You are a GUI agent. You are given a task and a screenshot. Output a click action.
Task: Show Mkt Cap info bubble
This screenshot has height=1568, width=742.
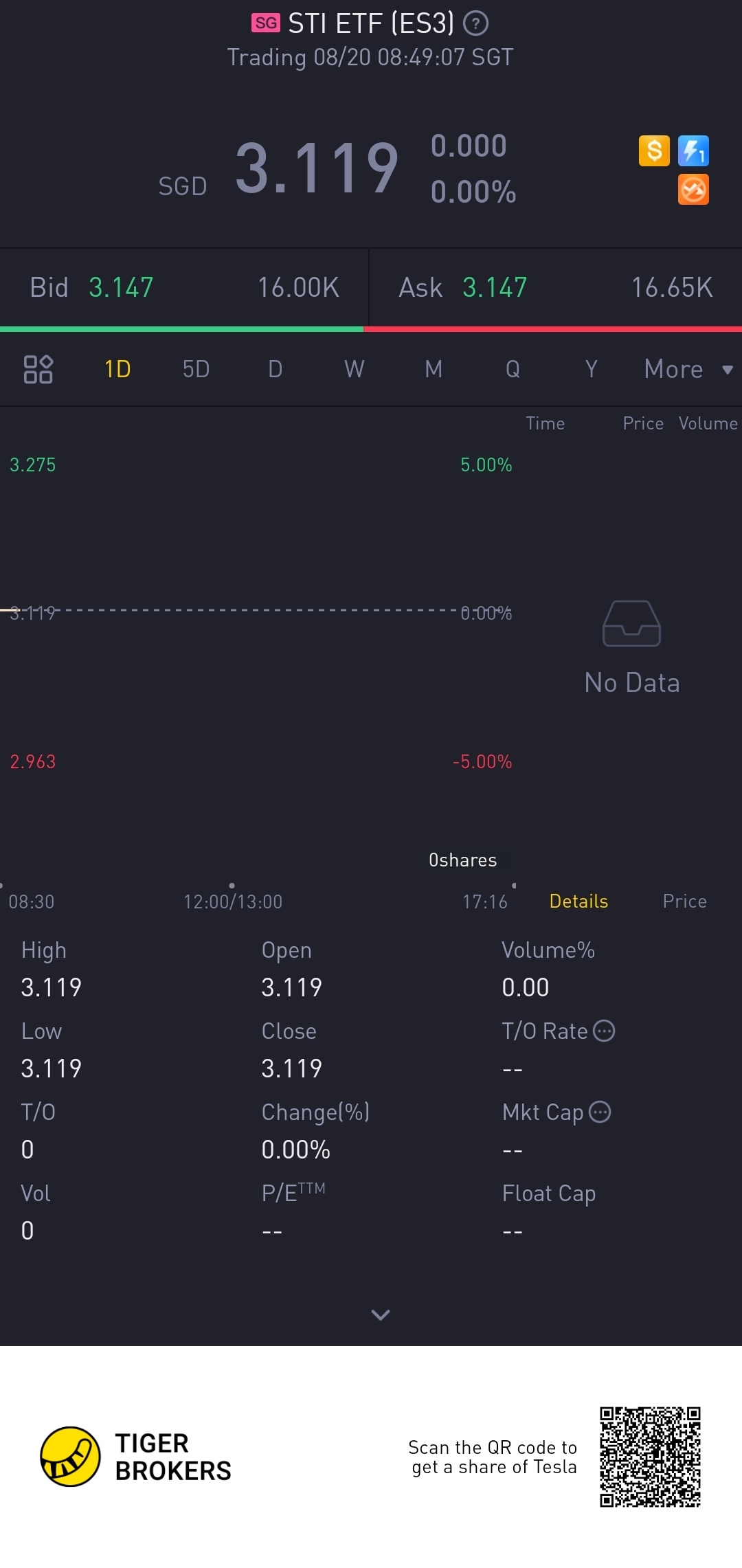(600, 1112)
